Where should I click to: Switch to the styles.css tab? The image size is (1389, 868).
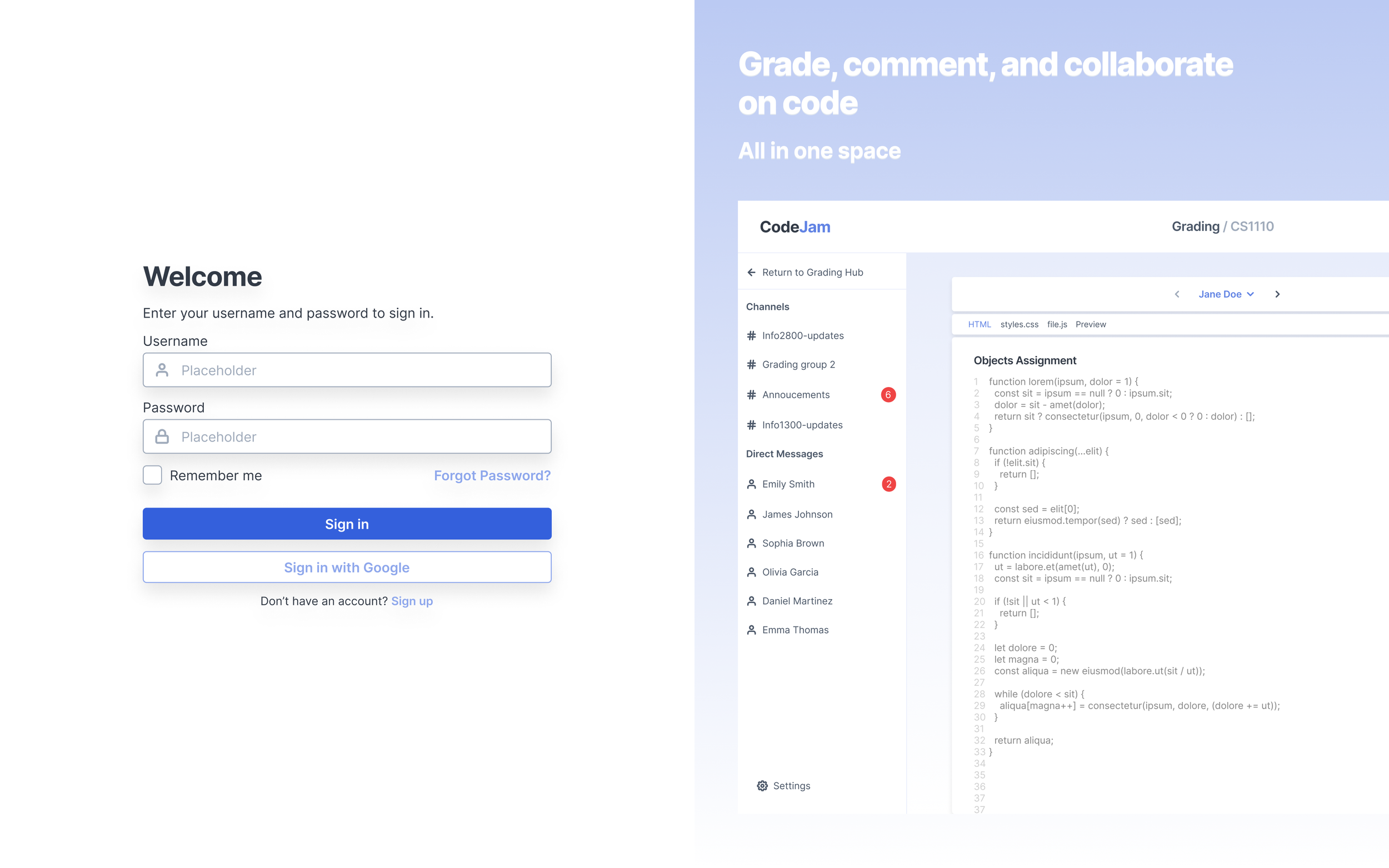(x=1018, y=324)
